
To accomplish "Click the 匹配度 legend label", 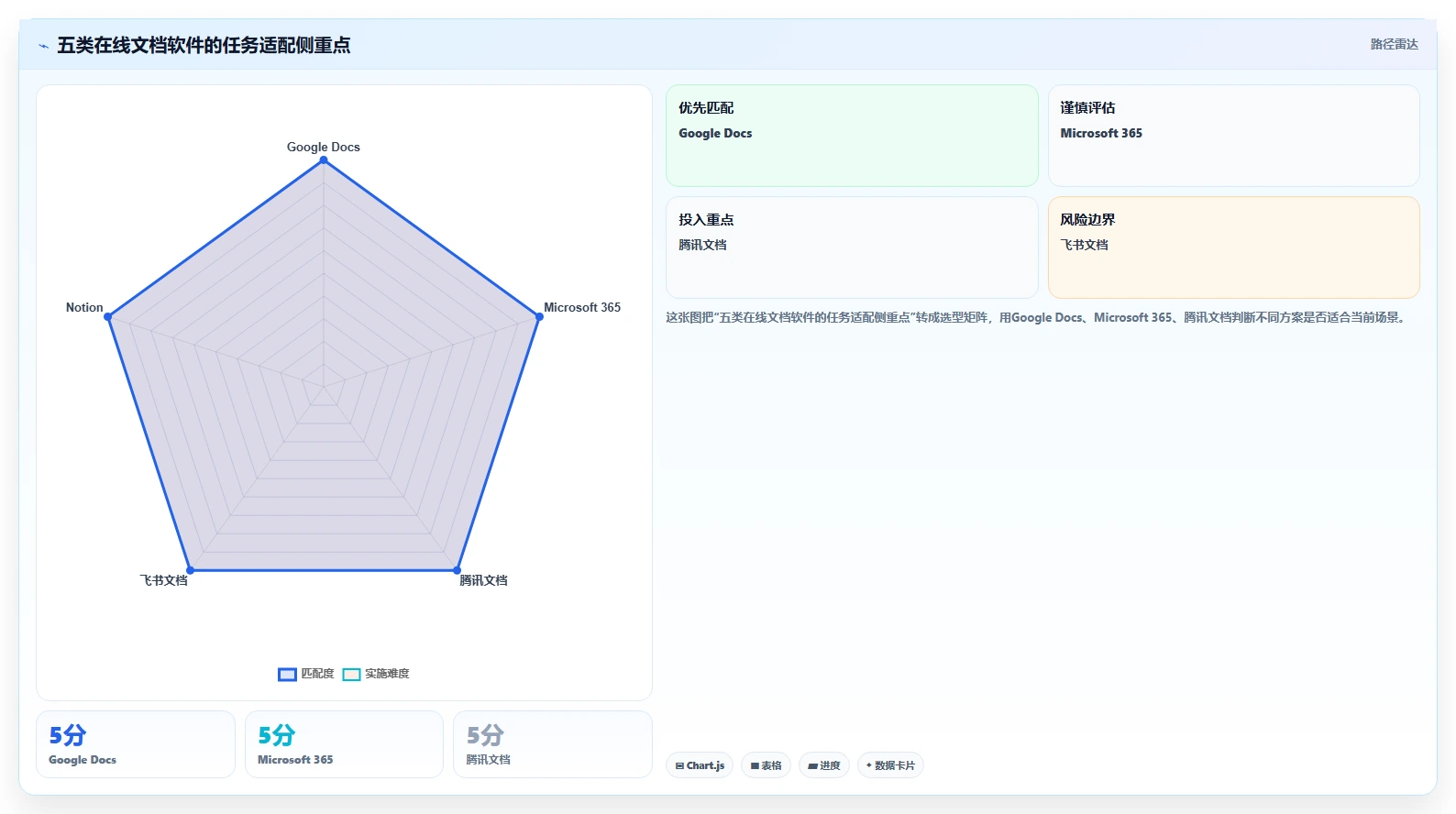I will pos(318,674).
